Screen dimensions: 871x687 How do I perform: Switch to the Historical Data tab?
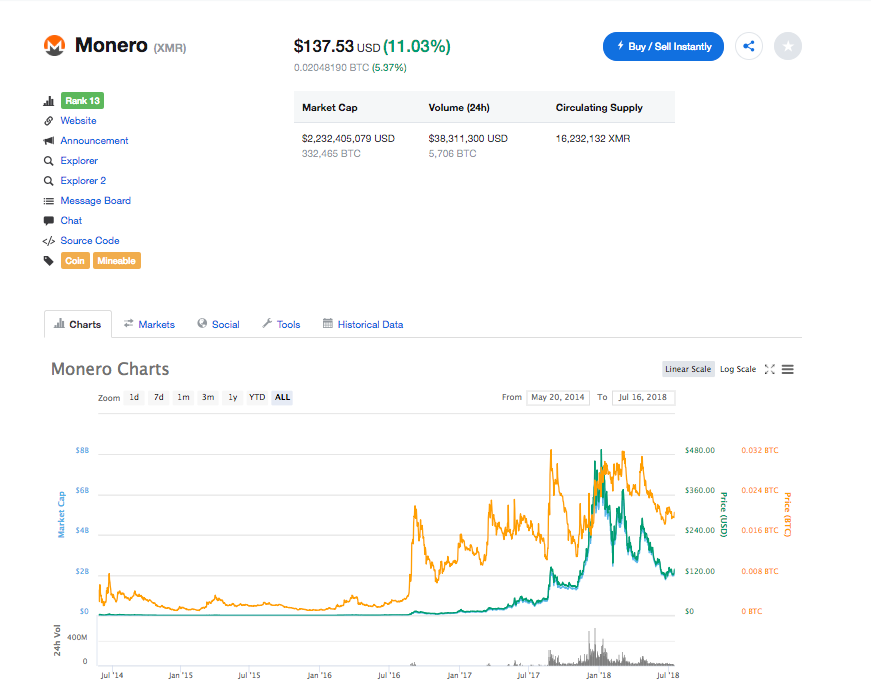[x=363, y=324]
